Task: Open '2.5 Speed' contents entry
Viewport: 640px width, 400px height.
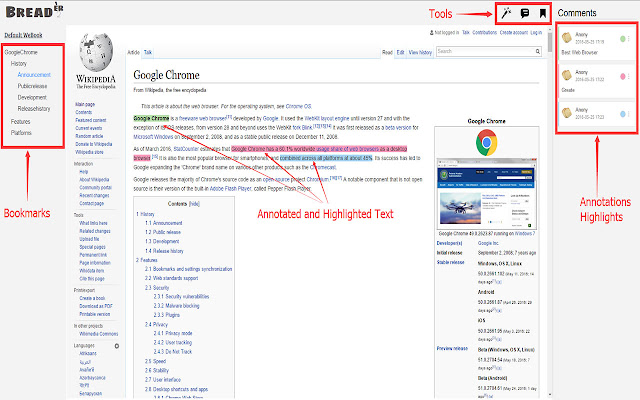Action: pos(156,361)
